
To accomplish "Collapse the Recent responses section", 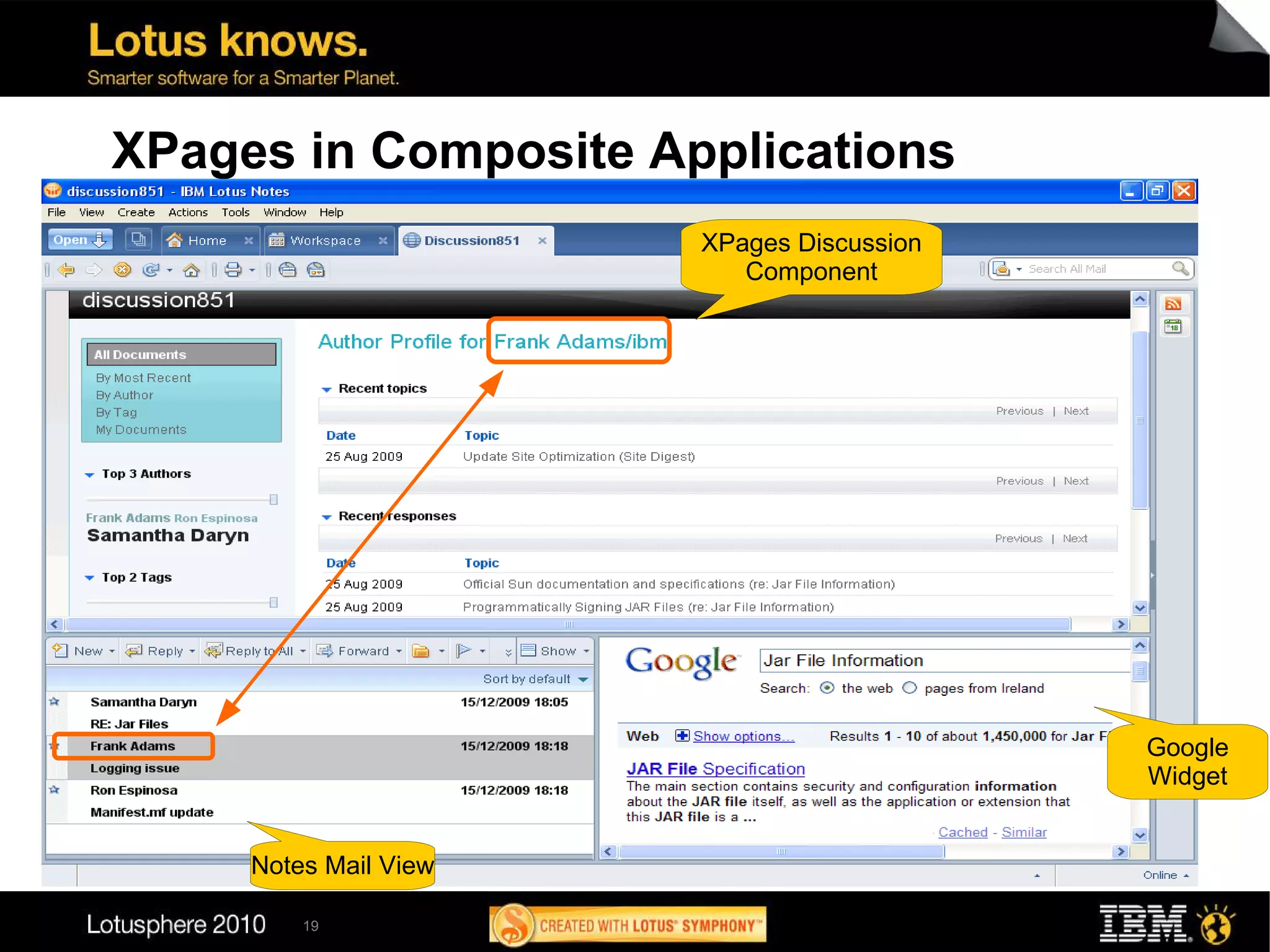I will 326,517.
